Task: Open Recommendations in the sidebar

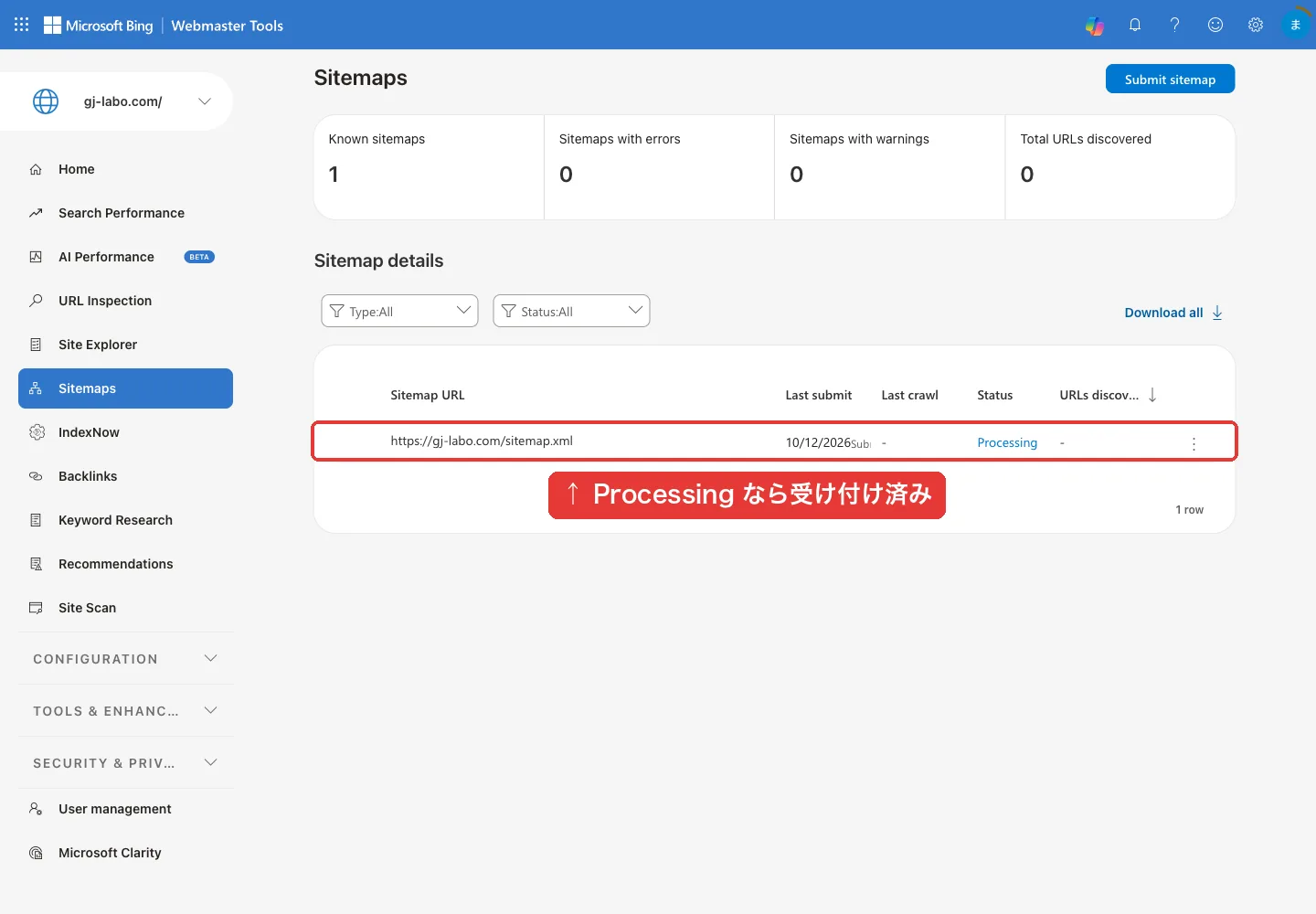Action: [x=125, y=564]
